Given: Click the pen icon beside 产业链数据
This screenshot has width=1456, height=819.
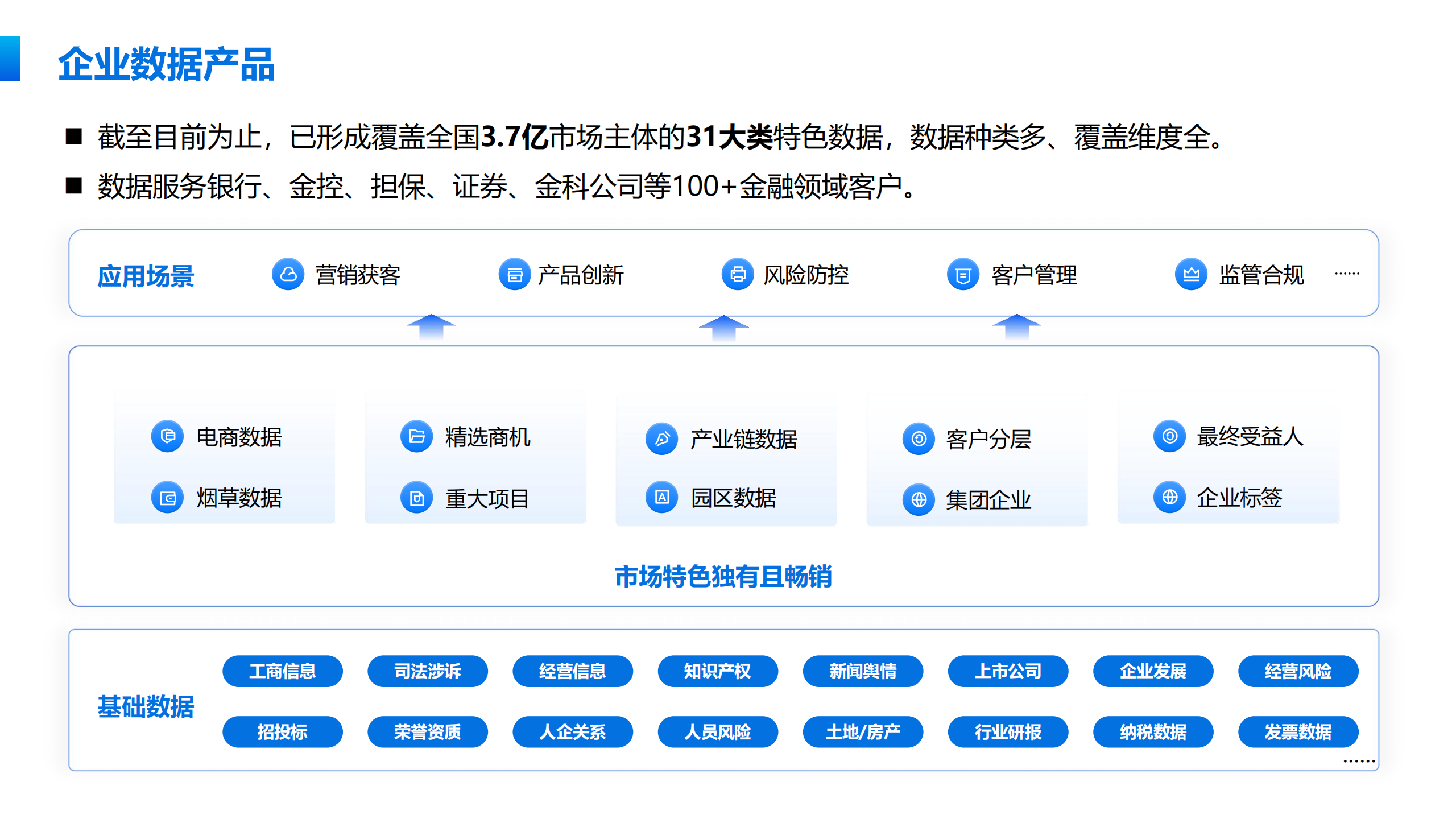Looking at the screenshot, I should pyautogui.click(x=661, y=439).
